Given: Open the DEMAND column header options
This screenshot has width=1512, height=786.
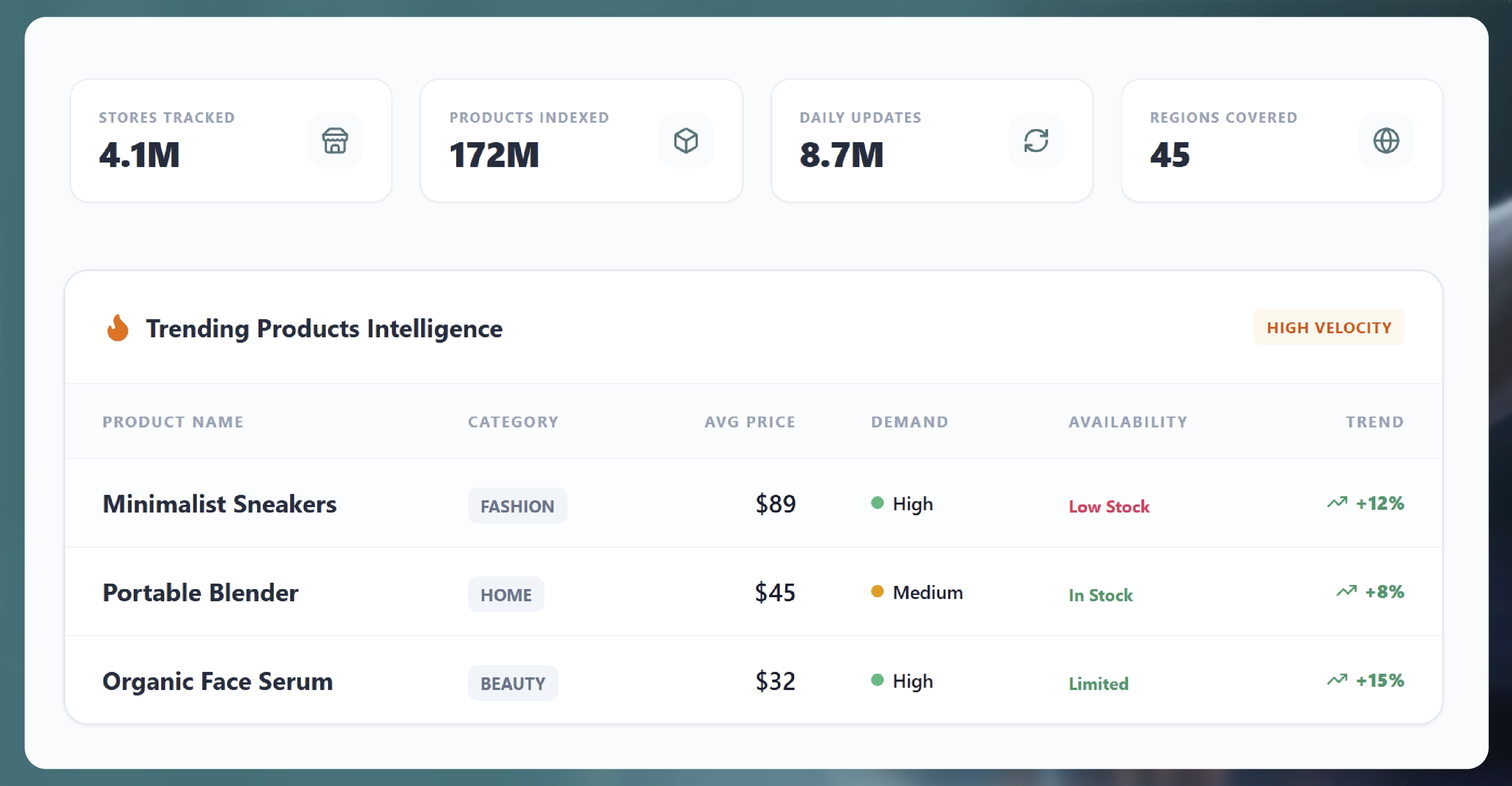Looking at the screenshot, I should [x=909, y=422].
